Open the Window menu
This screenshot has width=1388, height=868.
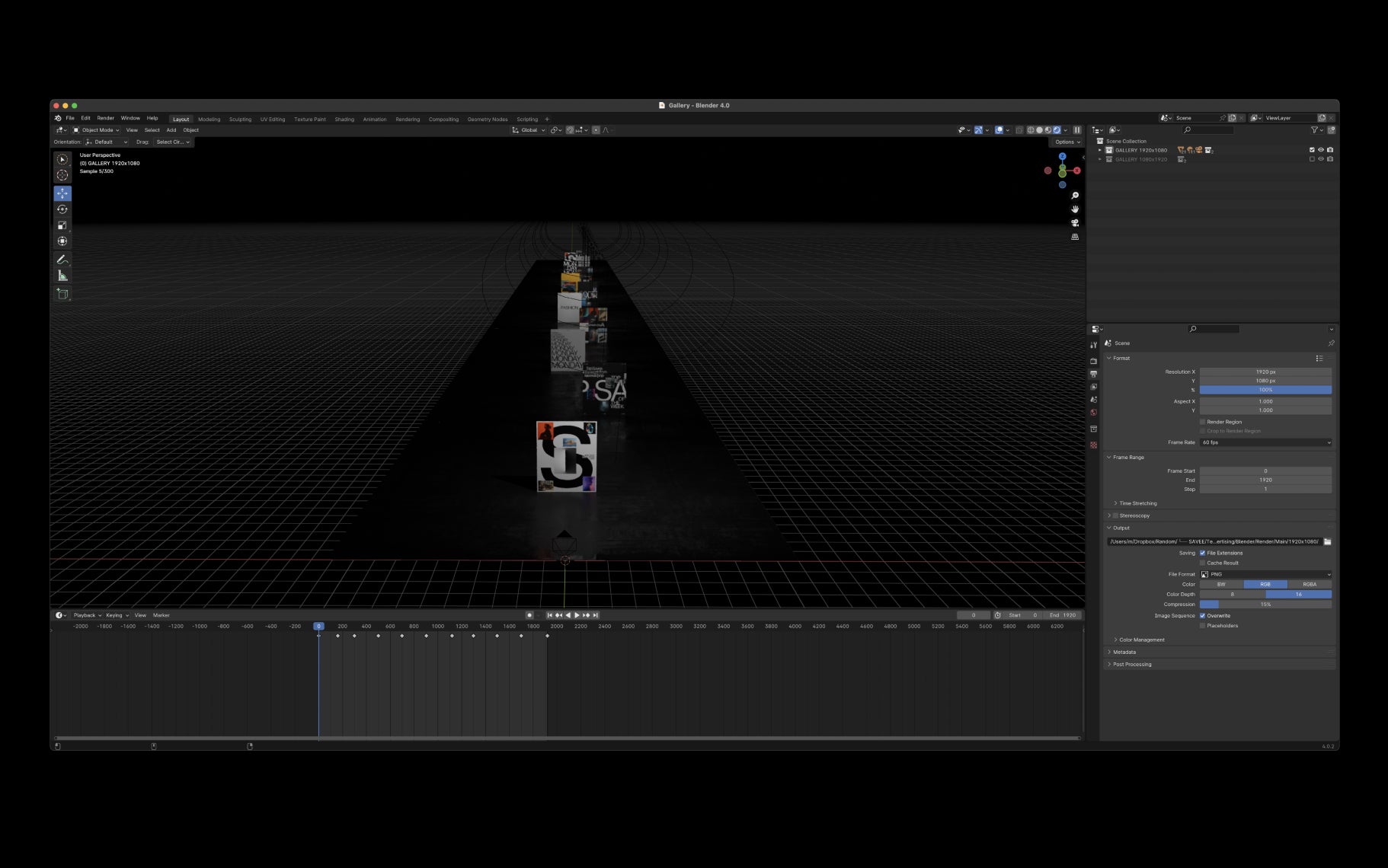click(x=130, y=118)
